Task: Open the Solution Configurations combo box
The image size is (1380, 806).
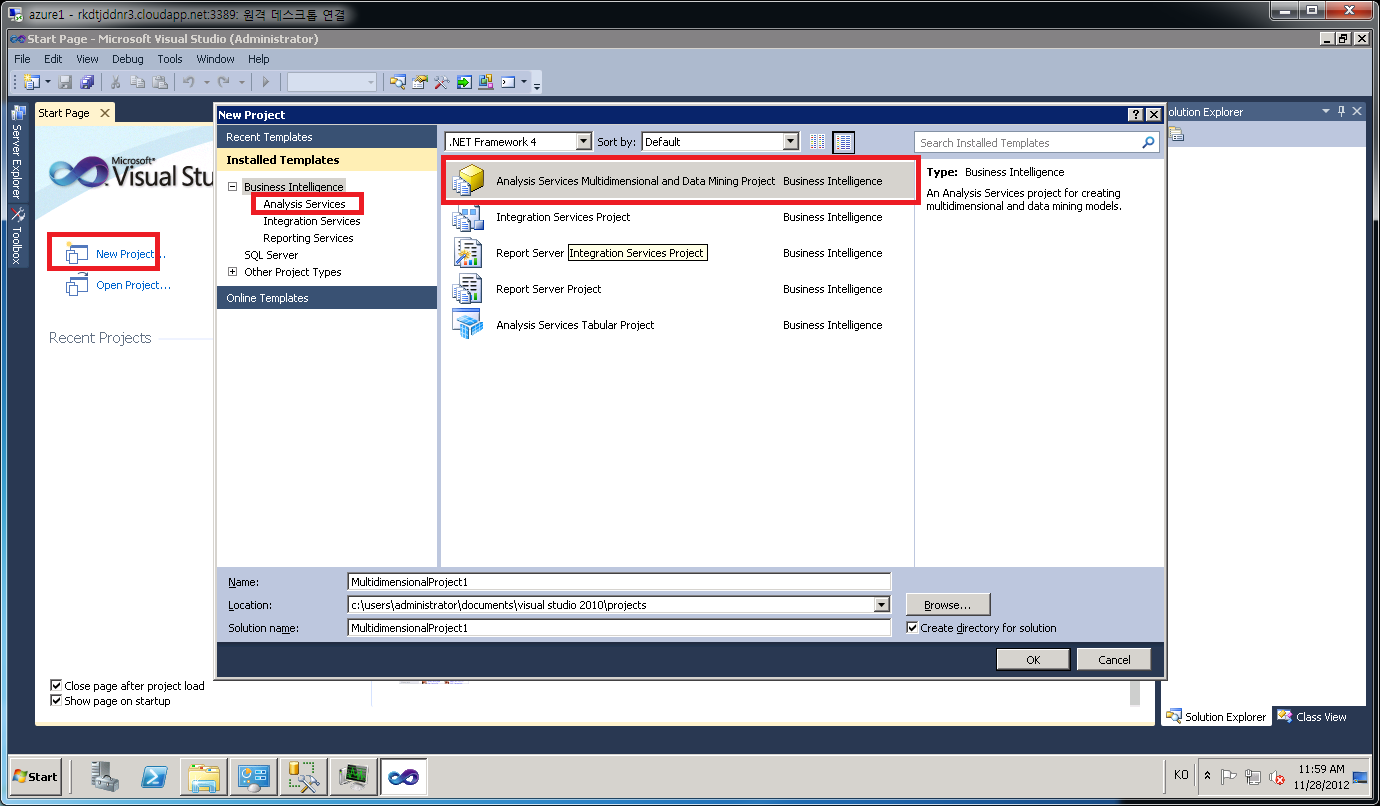Action: click(332, 82)
